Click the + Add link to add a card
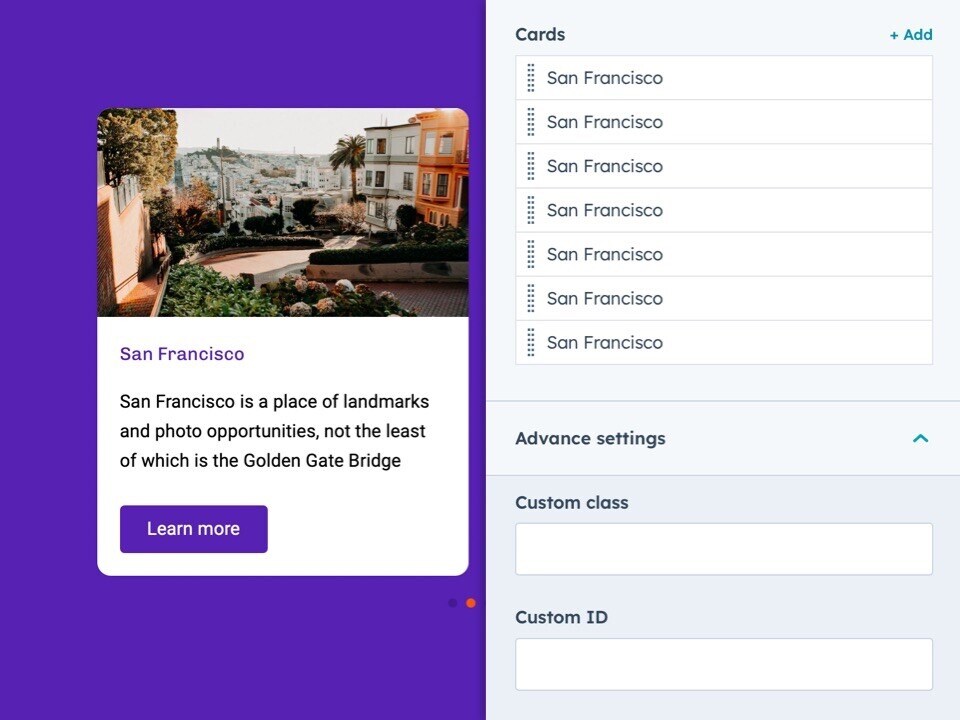The width and height of the screenshot is (960, 720). click(911, 35)
